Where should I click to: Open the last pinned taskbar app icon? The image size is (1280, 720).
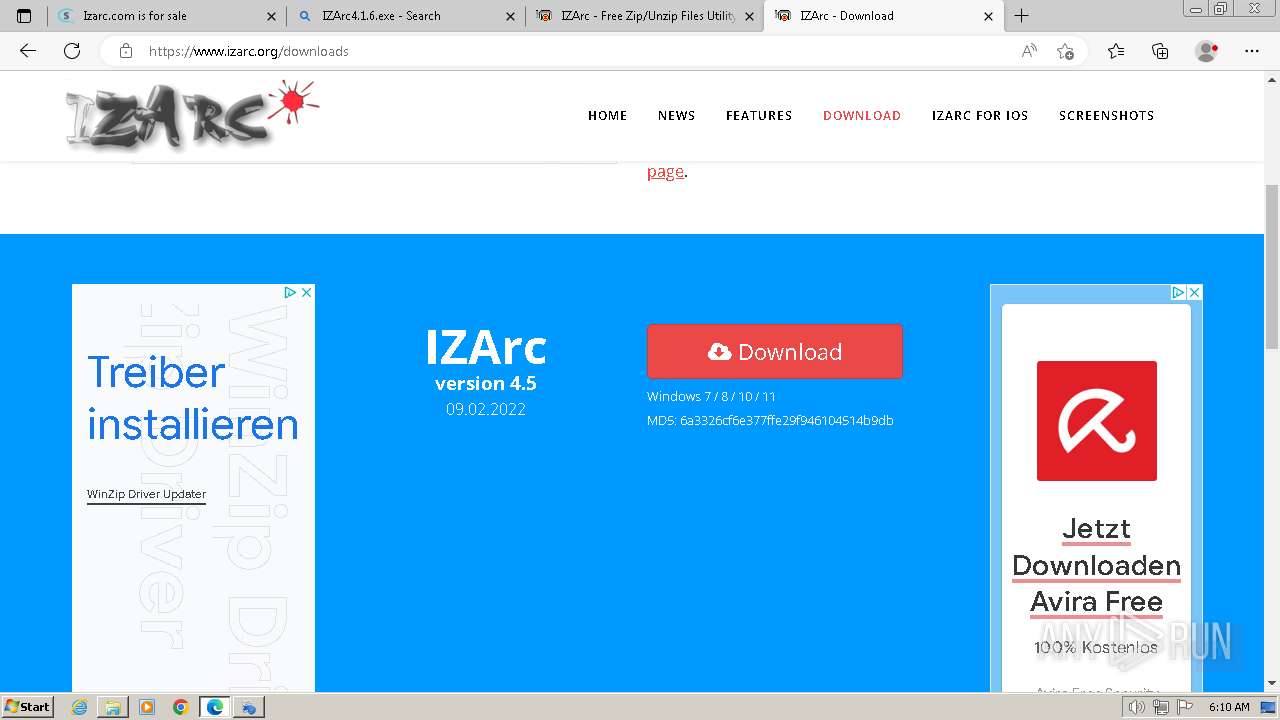tap(249, 707)
